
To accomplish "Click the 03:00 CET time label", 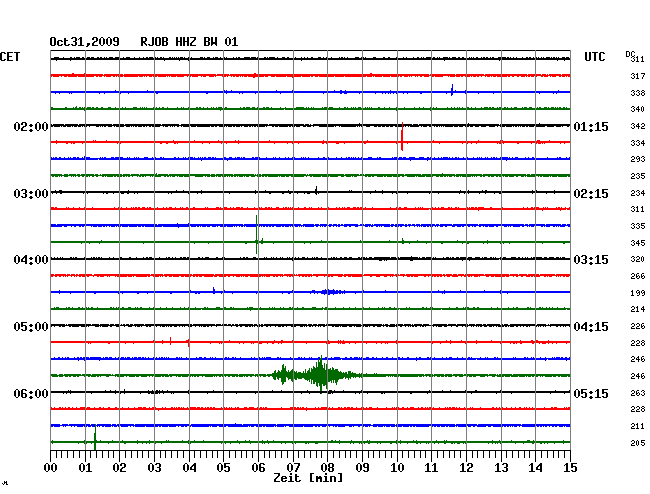I will pyautogui.click(x=31, y=194).
